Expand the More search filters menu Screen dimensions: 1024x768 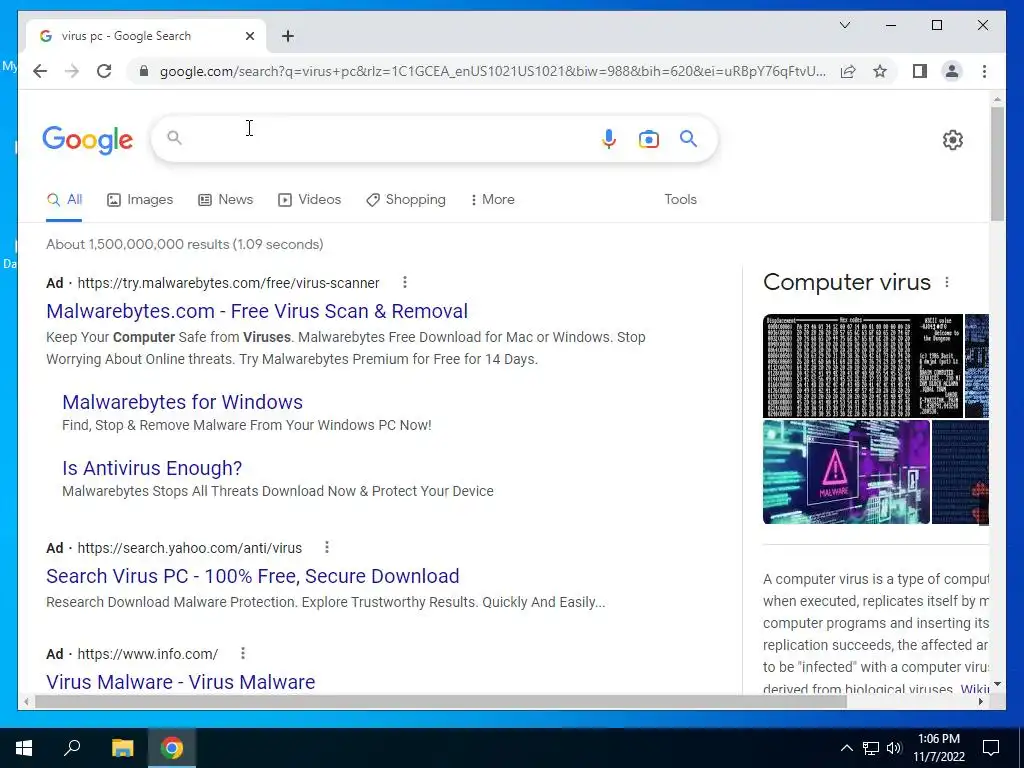coord(492,199)
